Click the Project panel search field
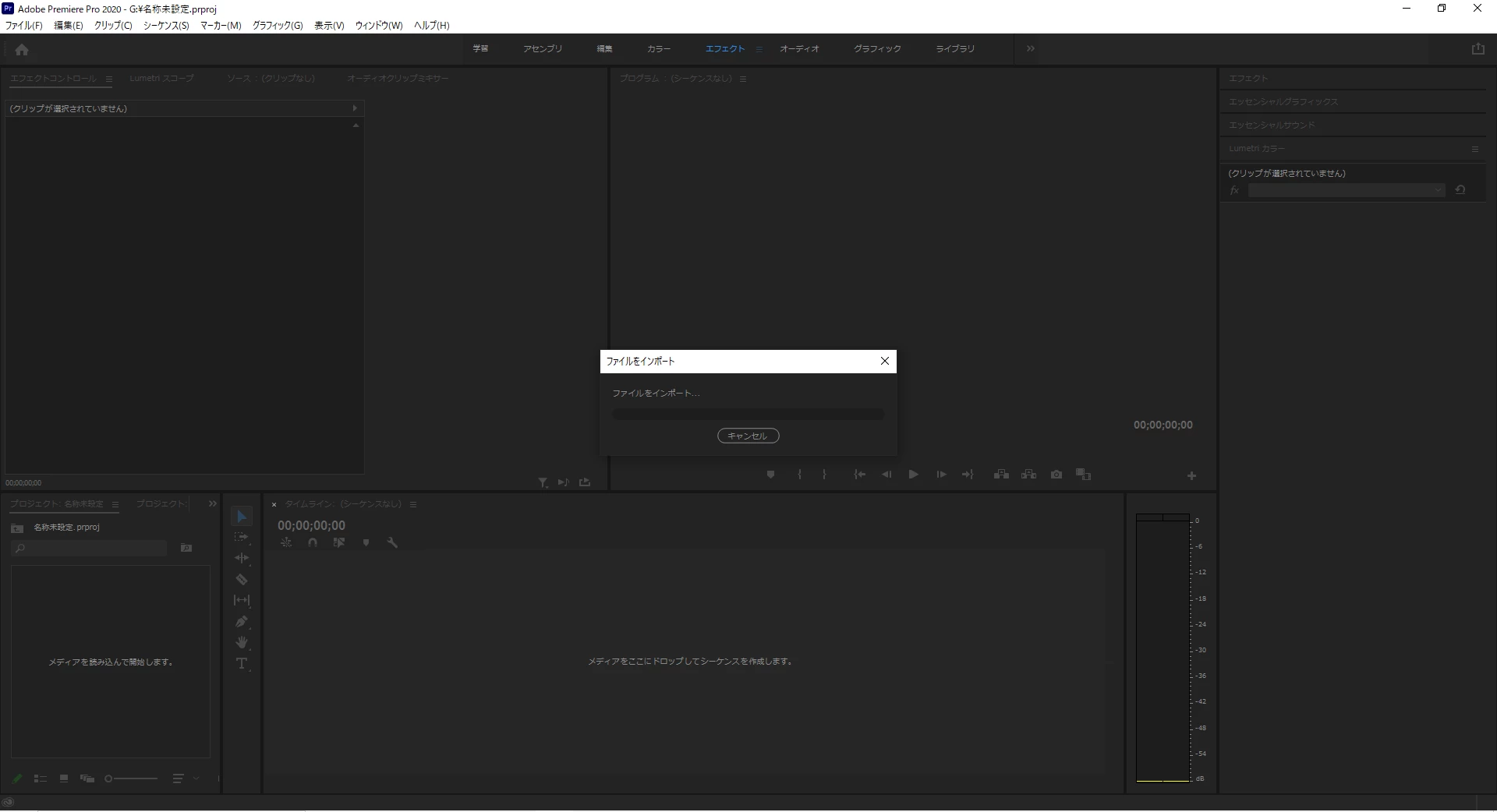Viewport: 1497px width, 812px height. coord(89,549)
